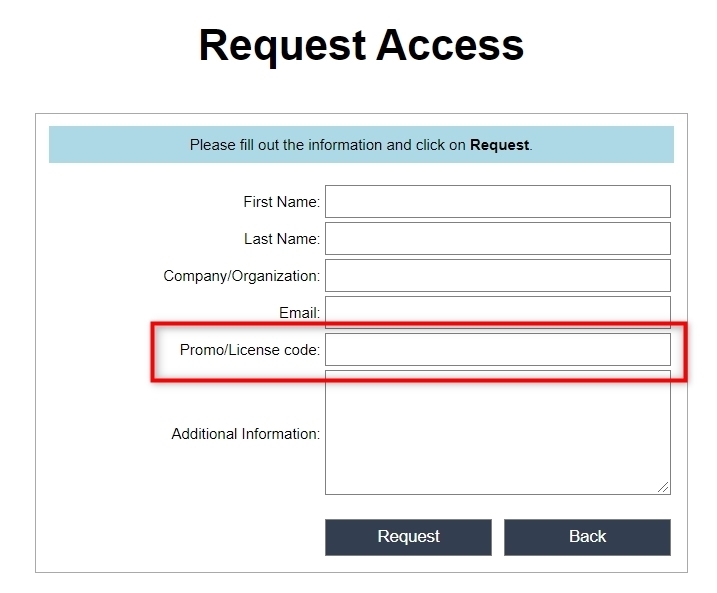The height and width of the screenshot is (593, 717).
Task: Click into the Email field
Action: point(497,311)
